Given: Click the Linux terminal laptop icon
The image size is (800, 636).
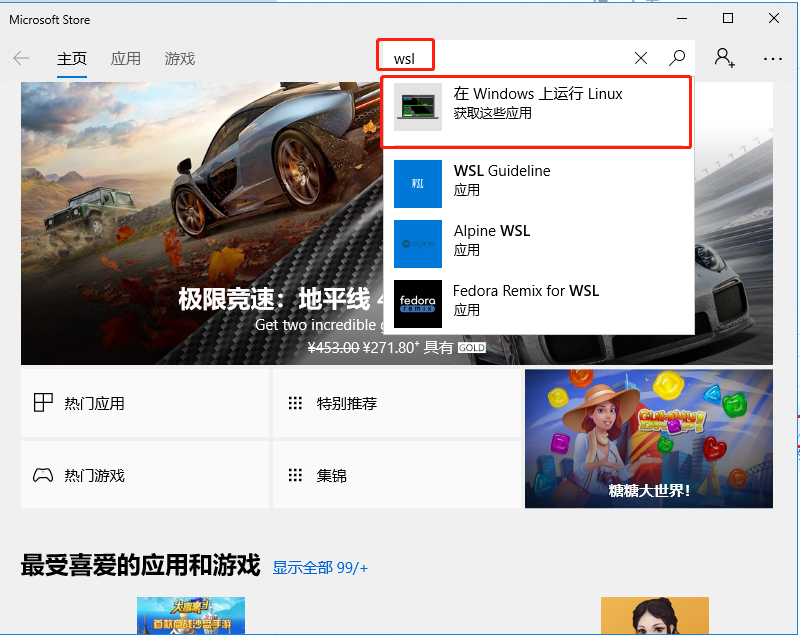Looking at the screenshot, I should (x=418, y=107).
